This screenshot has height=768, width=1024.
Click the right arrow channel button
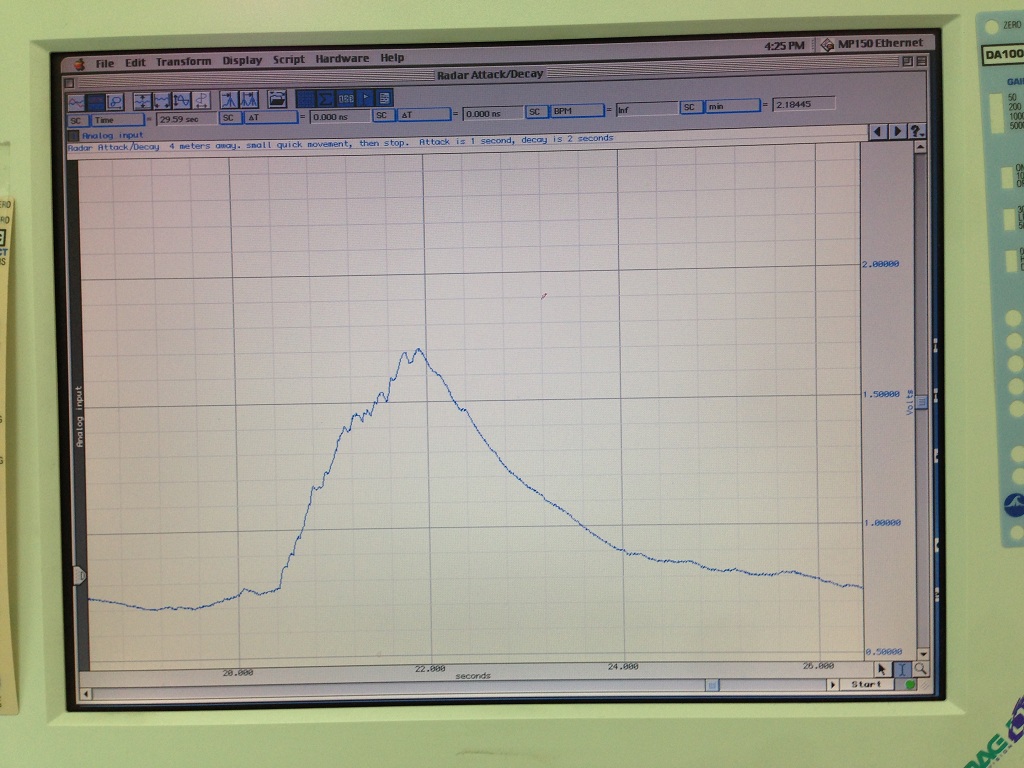[x=897, y=131]
